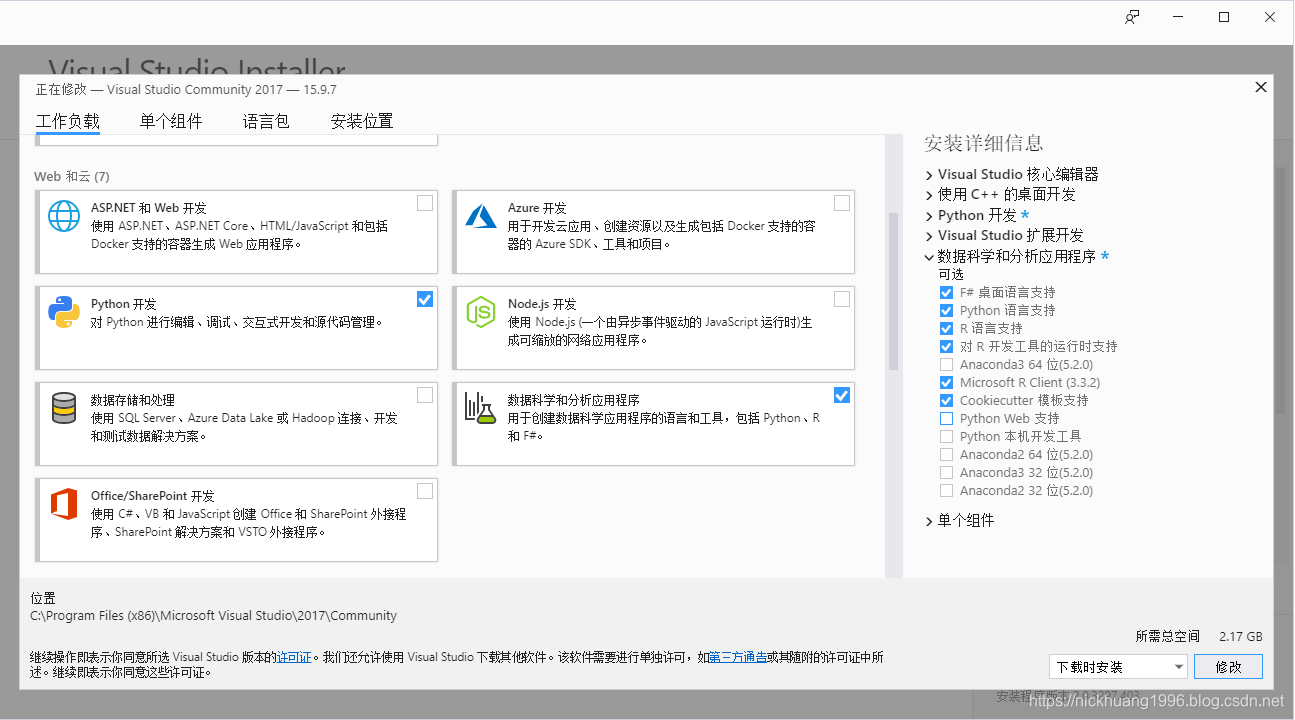This screenshot has width=1295, height=720.
Task: Switch to the 工作负载 tab
Action: point(68,122)
